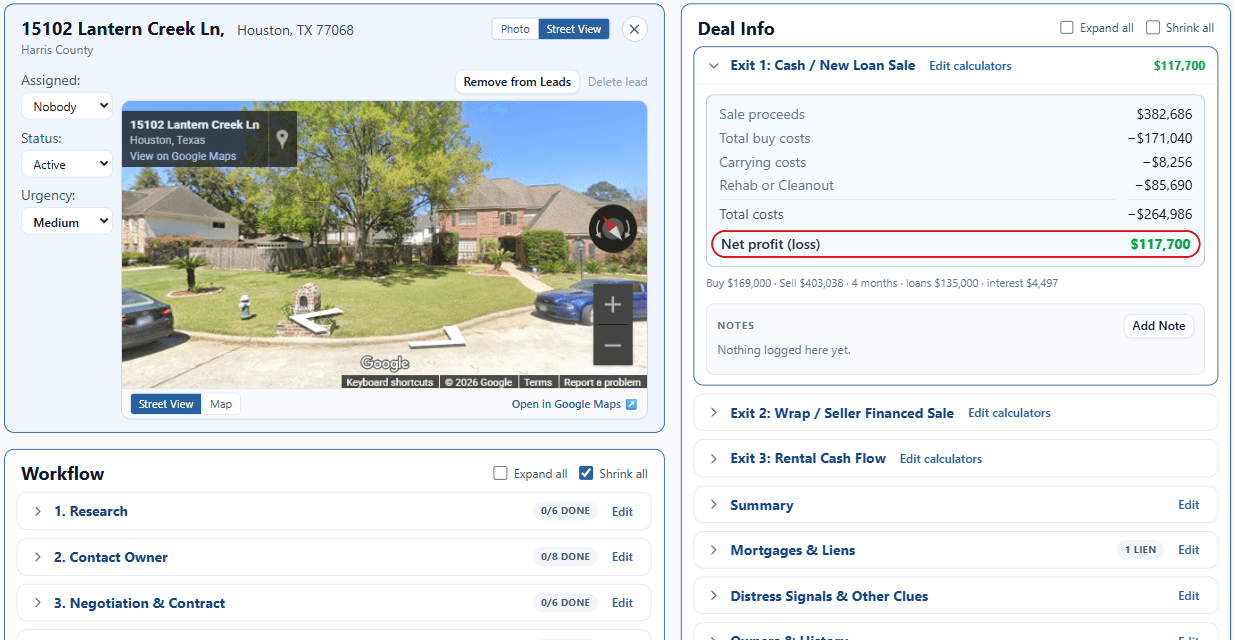Viewport: 1235px width, 640px height.
Task: Enable Workflow Expand all checkbox
Action: tap(500, 474)
